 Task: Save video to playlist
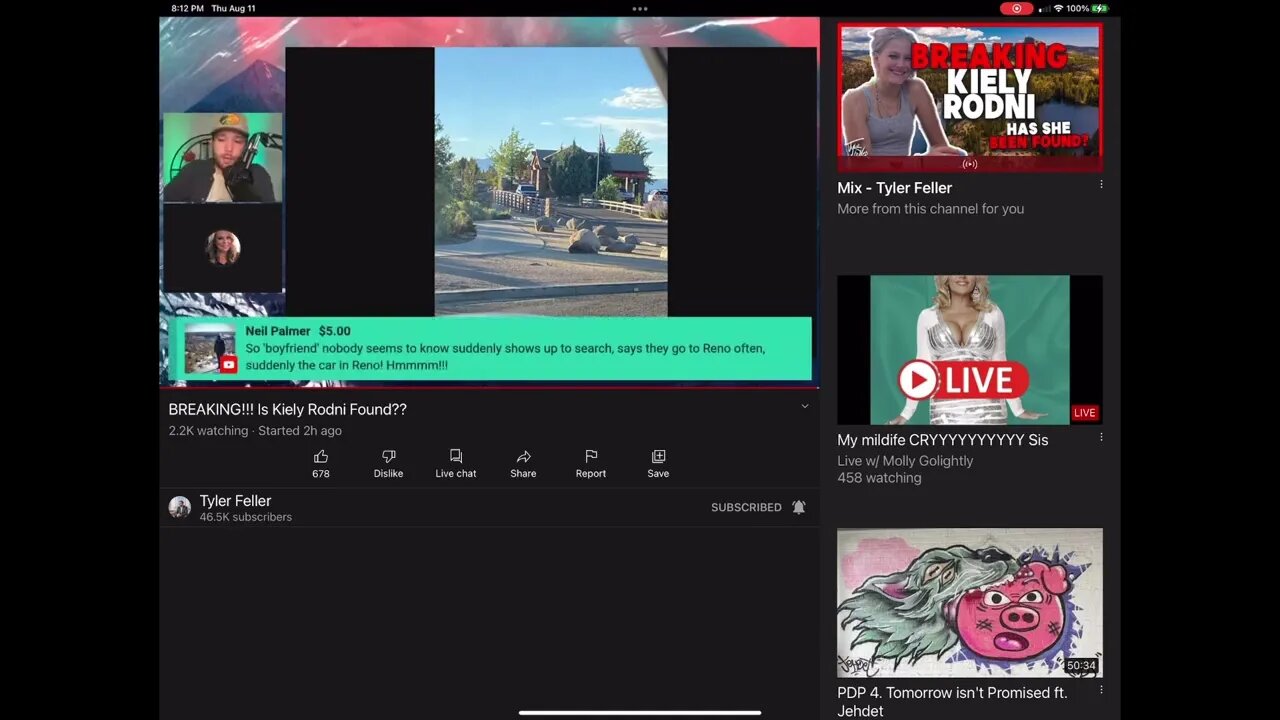click(658, 457)
